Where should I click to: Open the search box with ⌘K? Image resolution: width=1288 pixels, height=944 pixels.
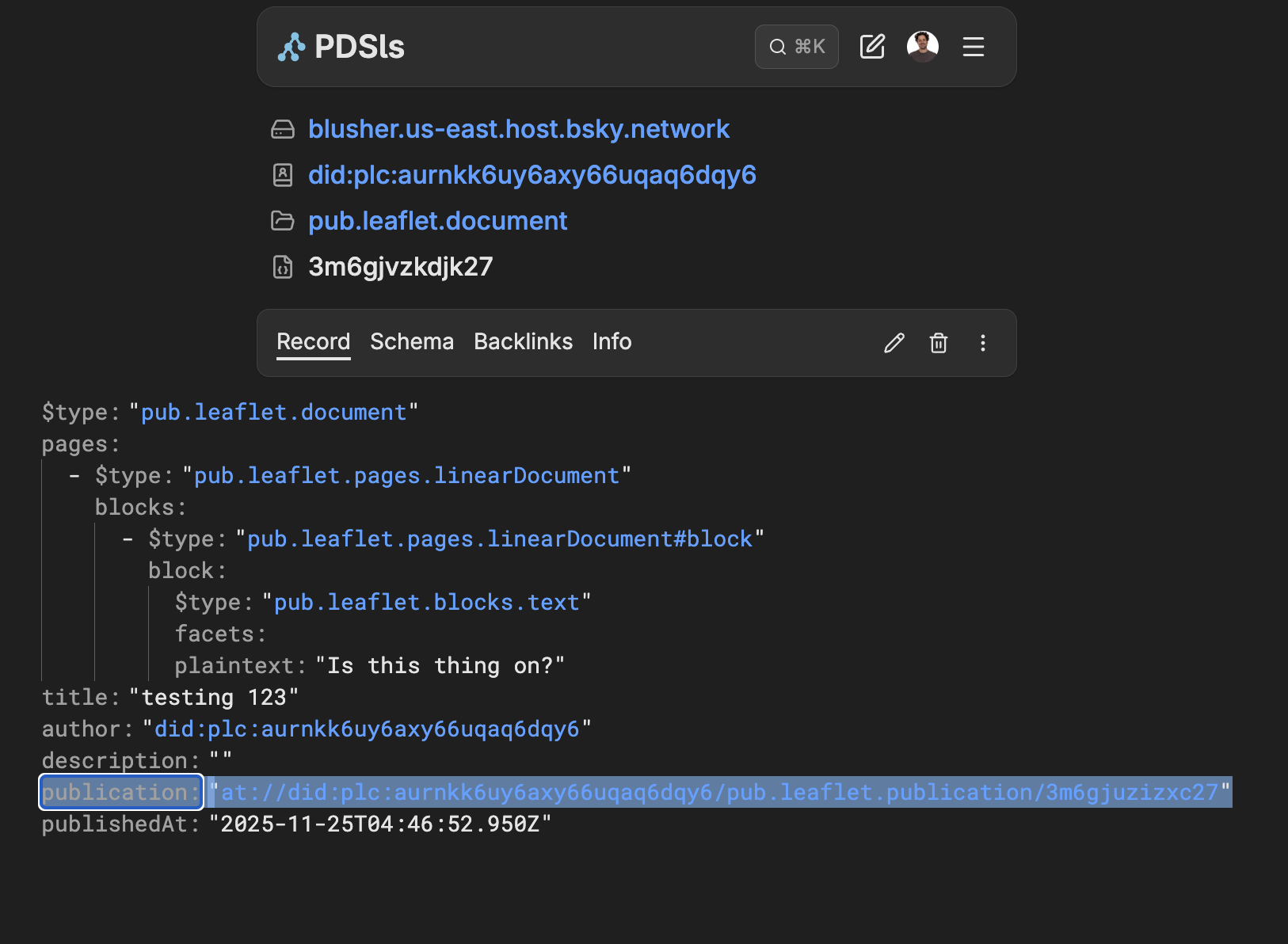(796, 47)
